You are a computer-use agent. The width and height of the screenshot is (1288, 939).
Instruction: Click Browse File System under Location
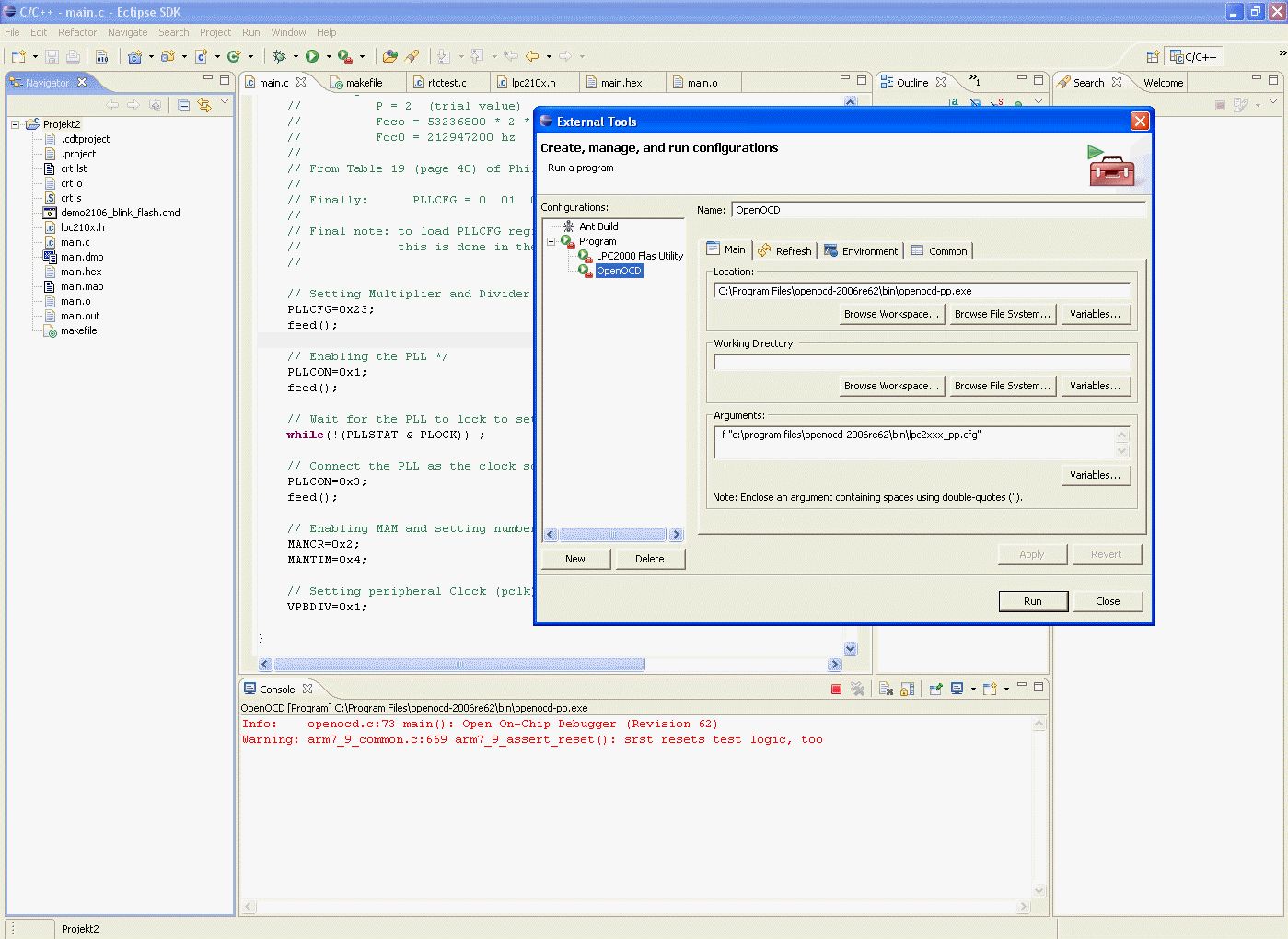pos(1002,314)
